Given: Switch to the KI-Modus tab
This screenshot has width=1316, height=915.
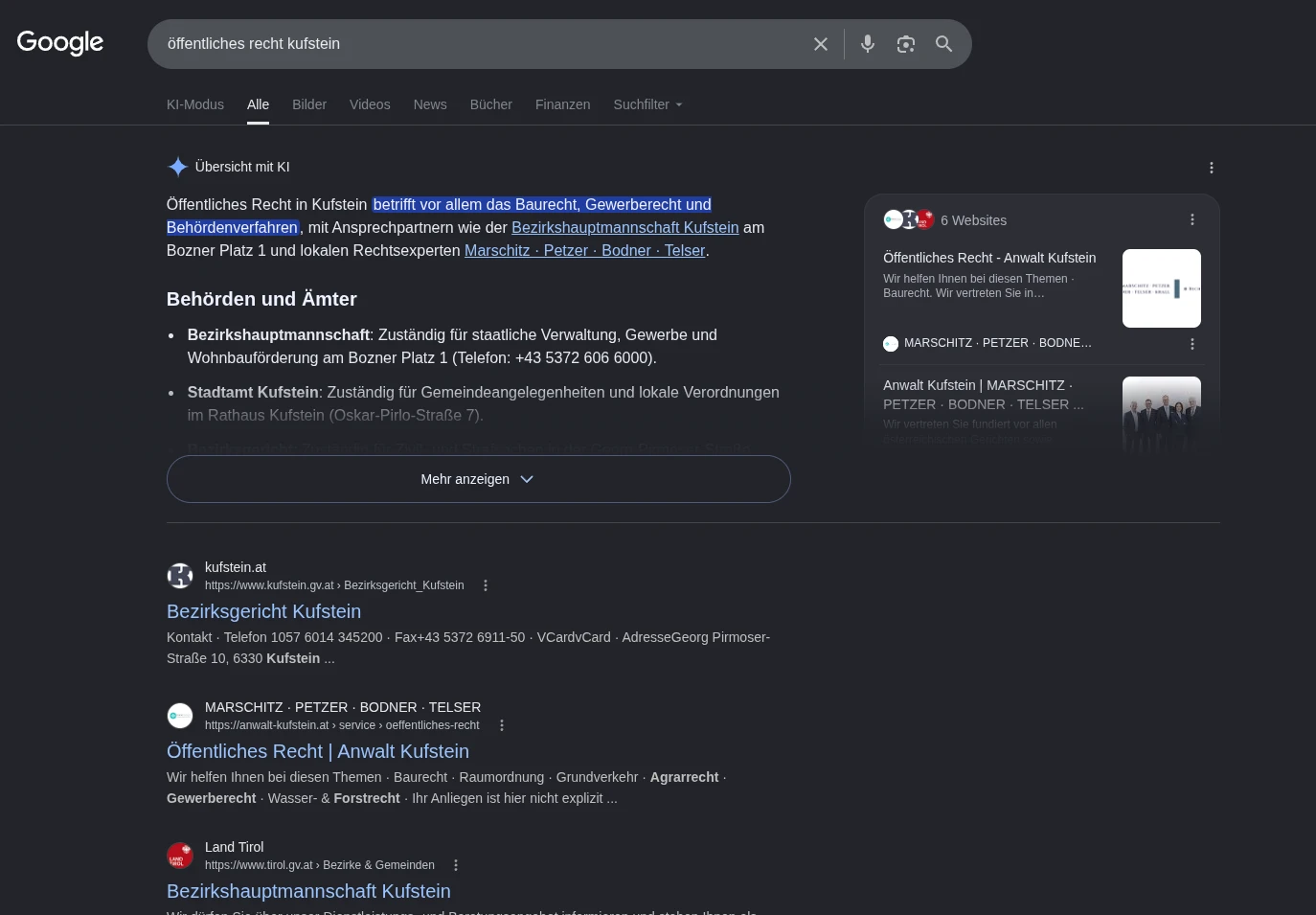Looking at the screenshot, I should tap(195, 104).
